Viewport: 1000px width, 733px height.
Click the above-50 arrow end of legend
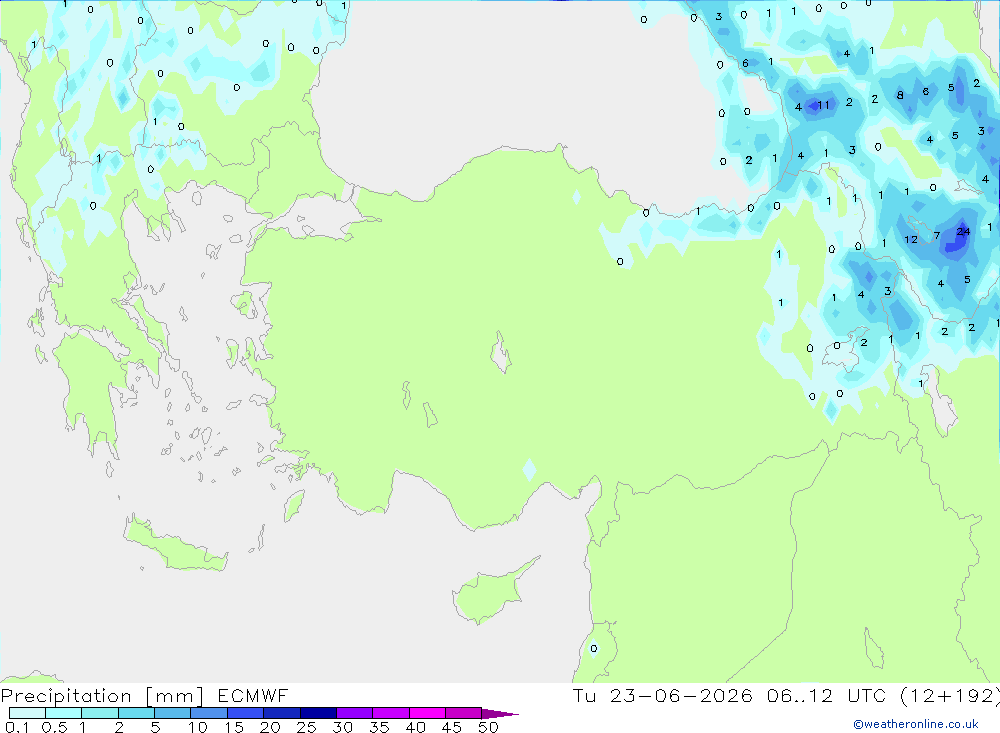500,714
